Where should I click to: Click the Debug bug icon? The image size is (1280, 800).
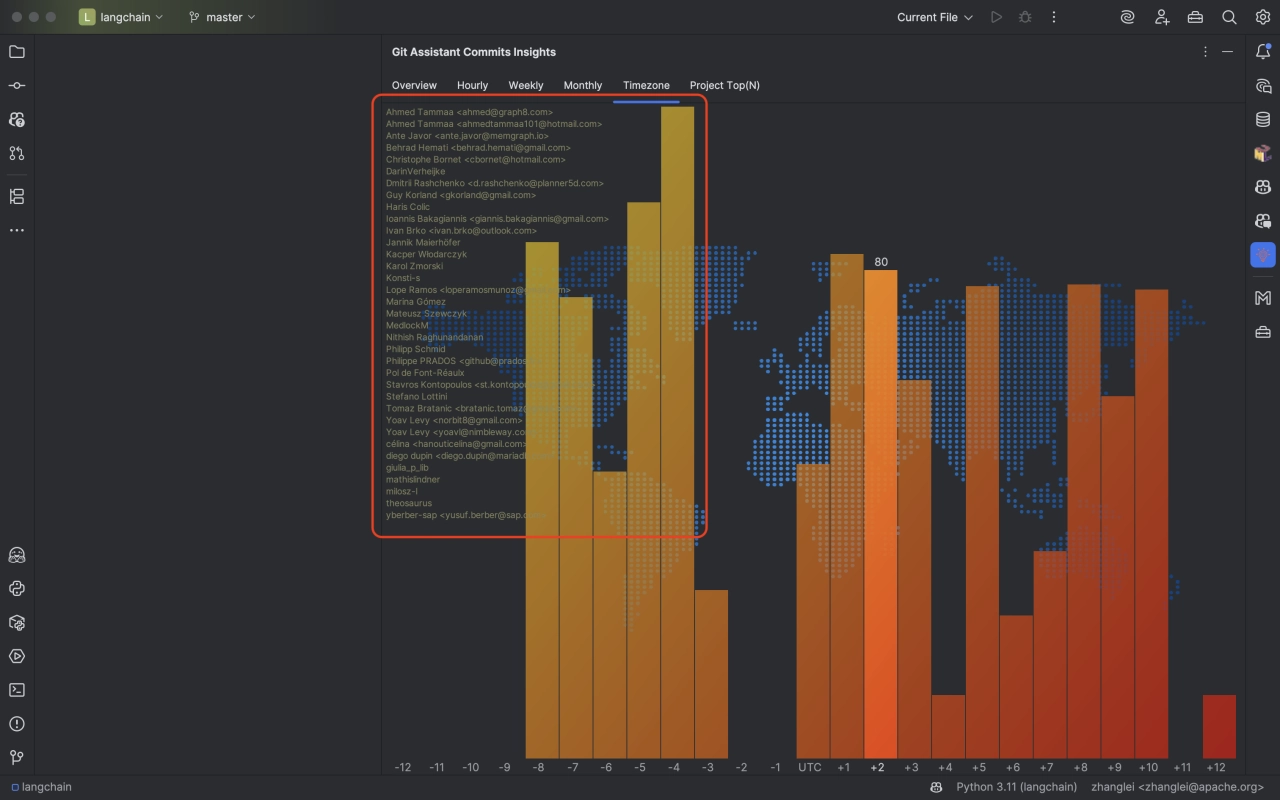point(1025,17)
